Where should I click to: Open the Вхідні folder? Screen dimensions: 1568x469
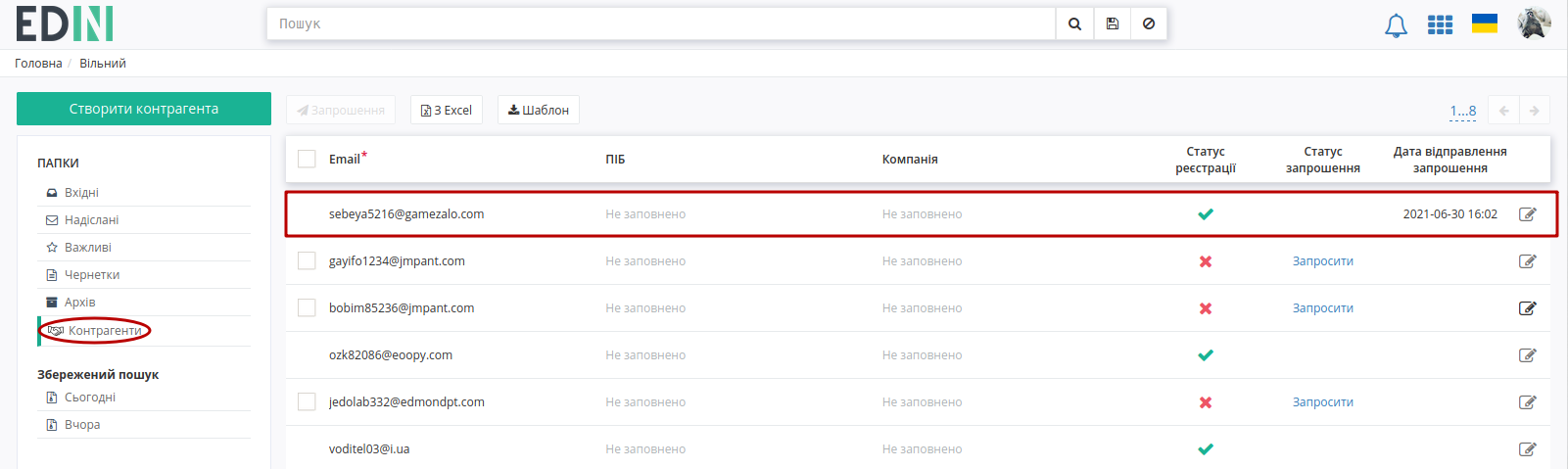(x=81, y=193)
